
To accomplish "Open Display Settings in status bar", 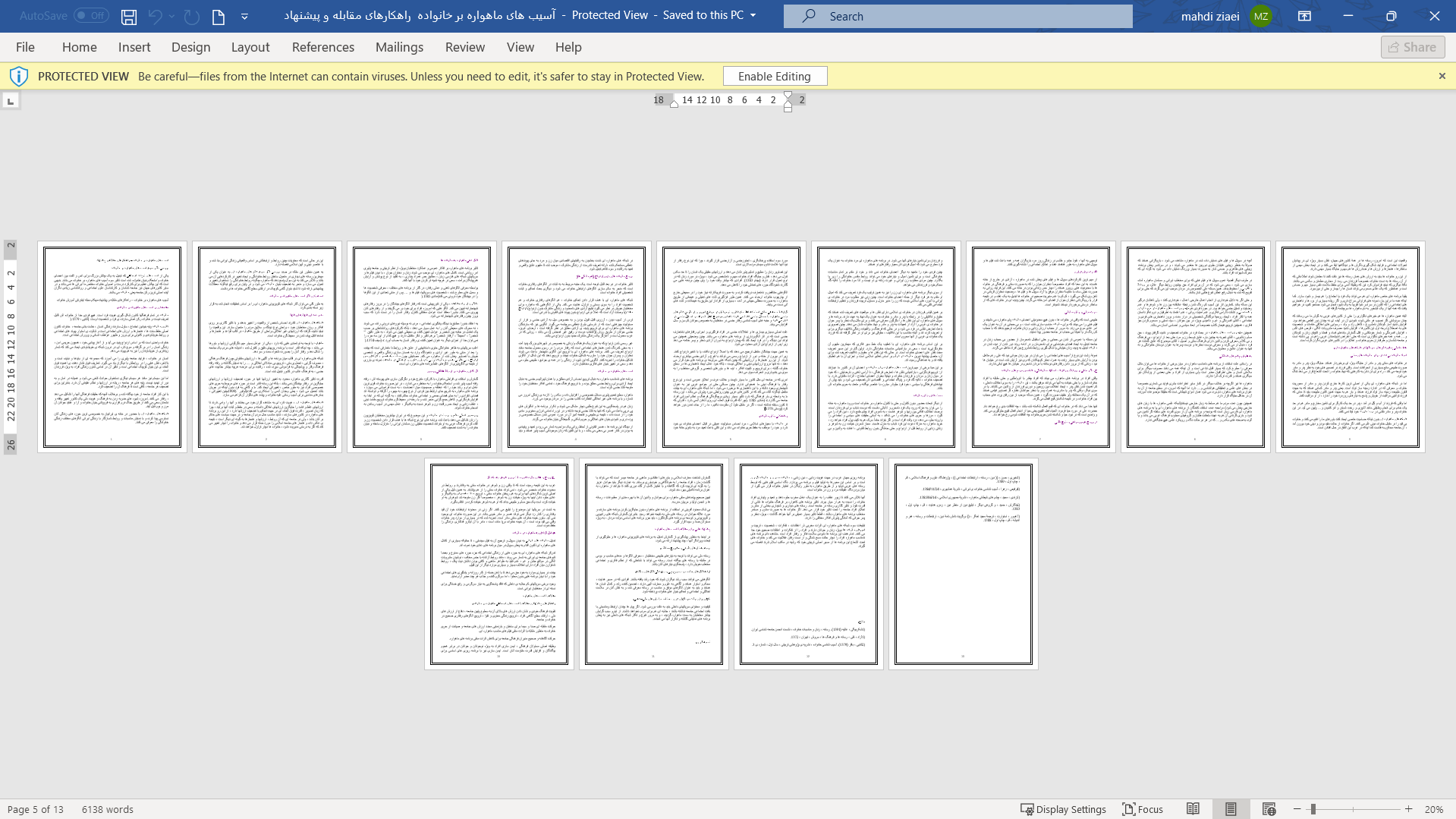I will pos(1063,809).
